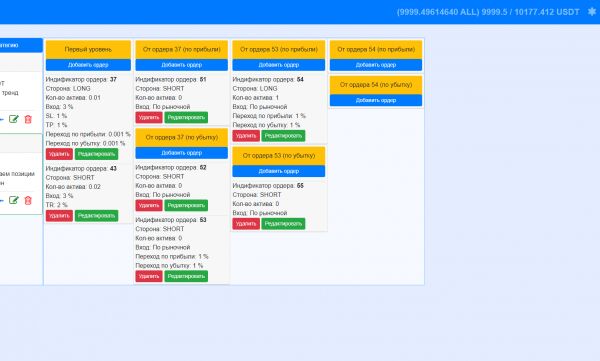Click Переход по убытку: 1 % in order 54
Viewport: 600px width, 361px height.
[x=266, y=125]
